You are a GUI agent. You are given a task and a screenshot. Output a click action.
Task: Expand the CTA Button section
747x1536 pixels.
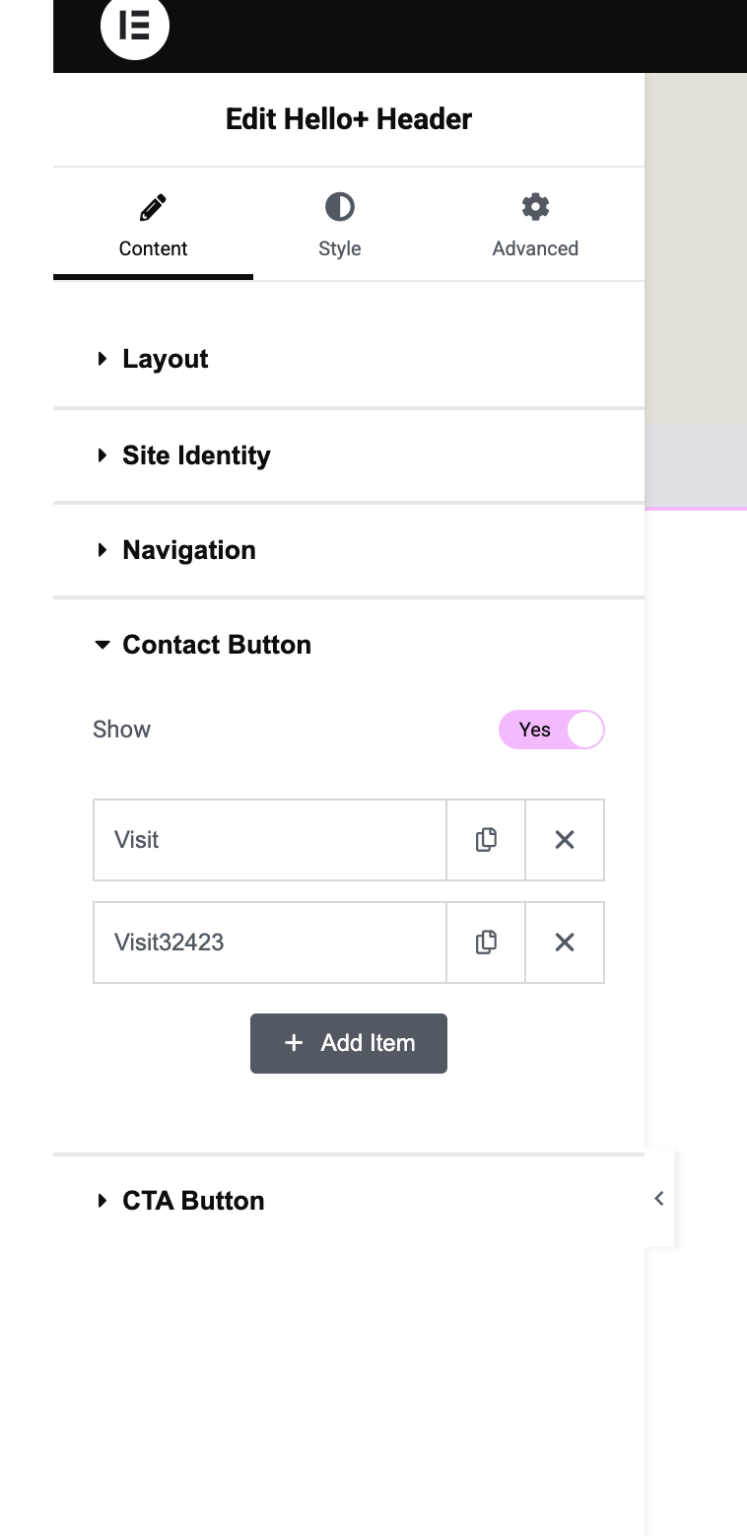coord(192,1200)
